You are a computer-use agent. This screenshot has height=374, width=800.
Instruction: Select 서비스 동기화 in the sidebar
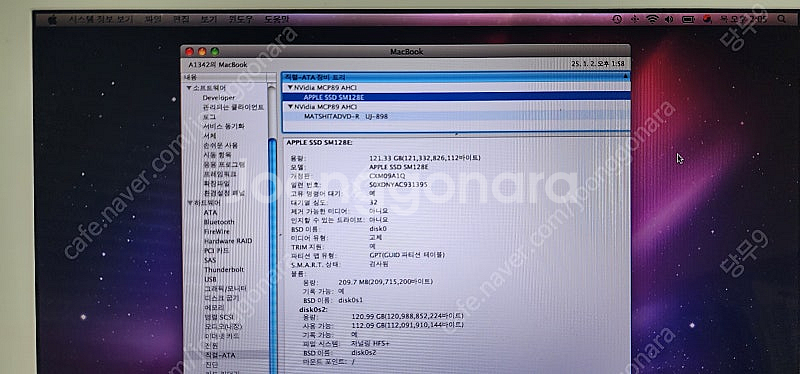pos(223,126)
